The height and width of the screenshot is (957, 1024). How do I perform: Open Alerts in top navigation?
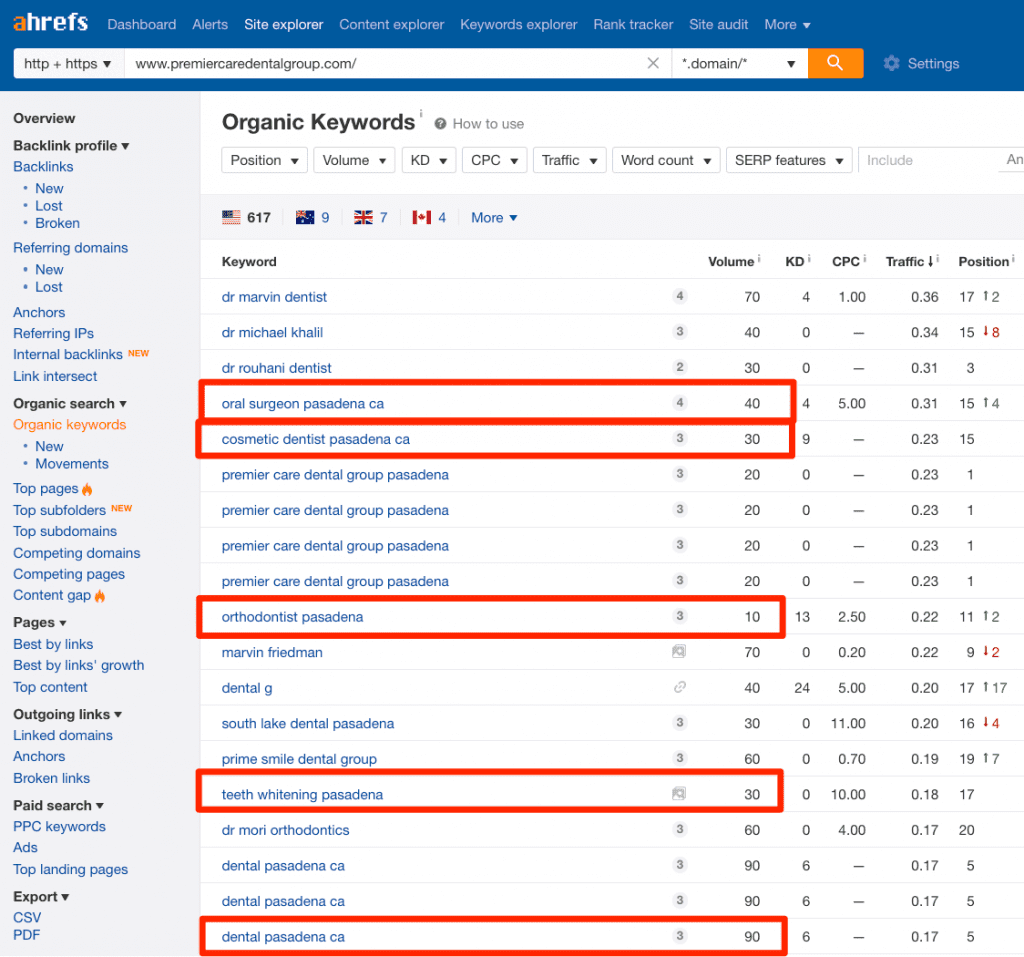click(x=210, y=25)
